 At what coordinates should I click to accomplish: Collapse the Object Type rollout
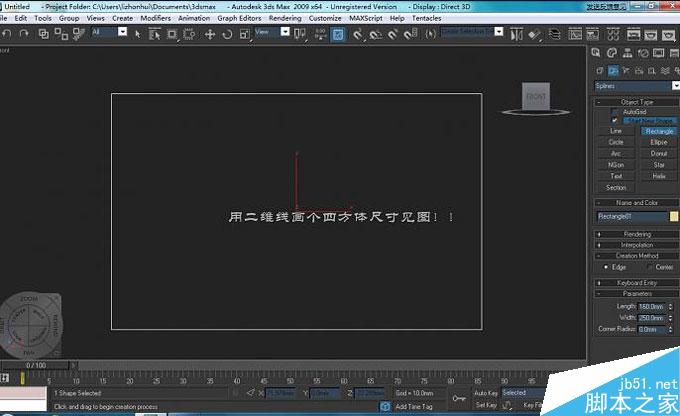[636, 102]
